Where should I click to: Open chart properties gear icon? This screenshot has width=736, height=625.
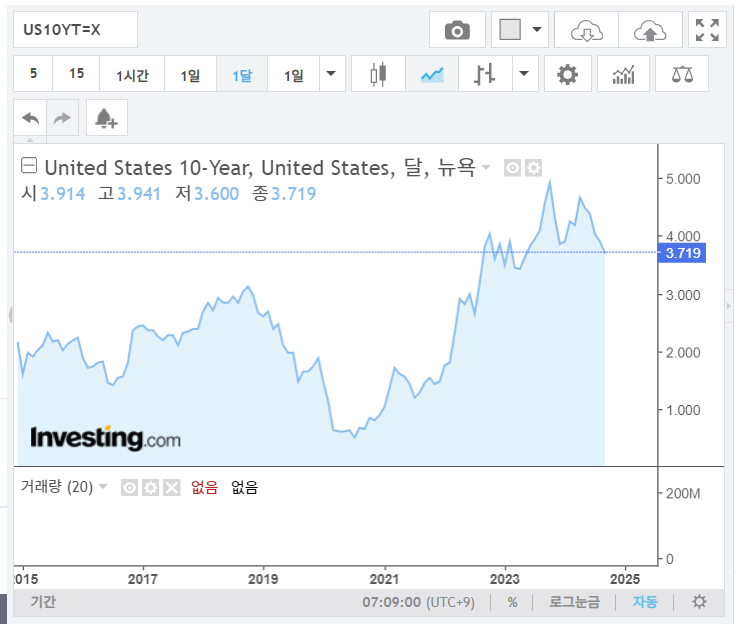567,74
